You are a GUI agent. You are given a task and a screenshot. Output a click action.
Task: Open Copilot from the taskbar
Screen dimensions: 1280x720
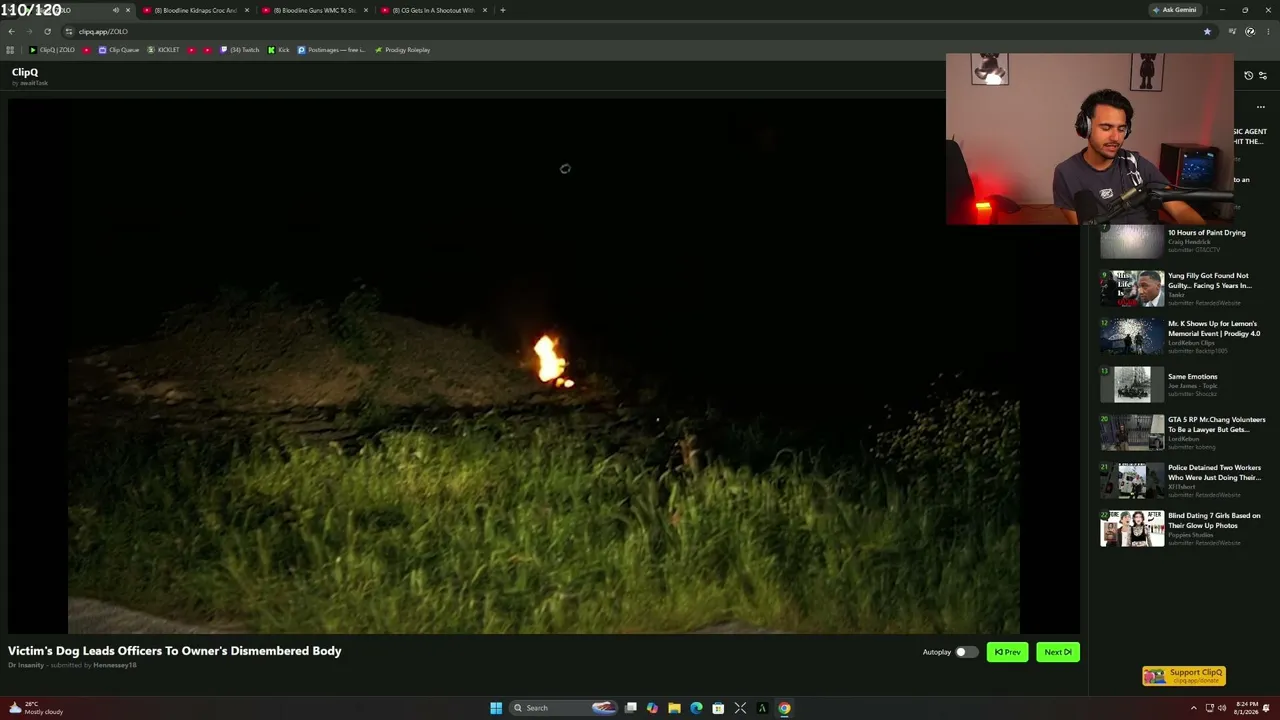(652, 708)
